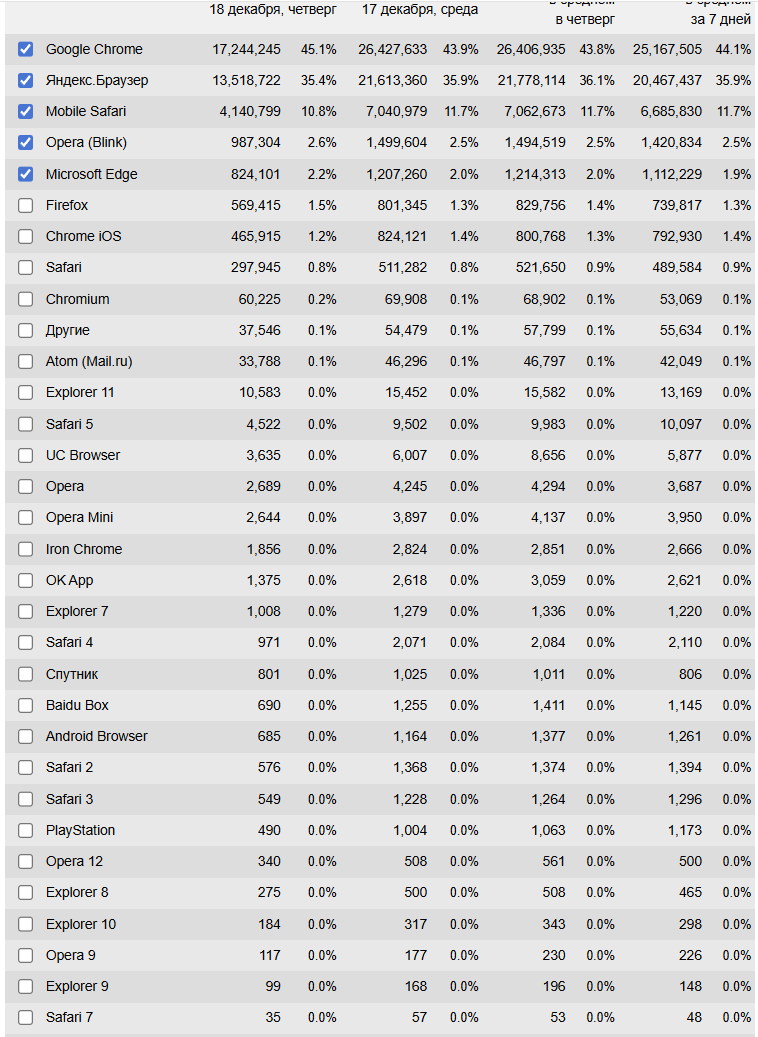758x1037 pixels.
Task: Uncheck the Google Chrome checkbox
Action: click(26, 49)
